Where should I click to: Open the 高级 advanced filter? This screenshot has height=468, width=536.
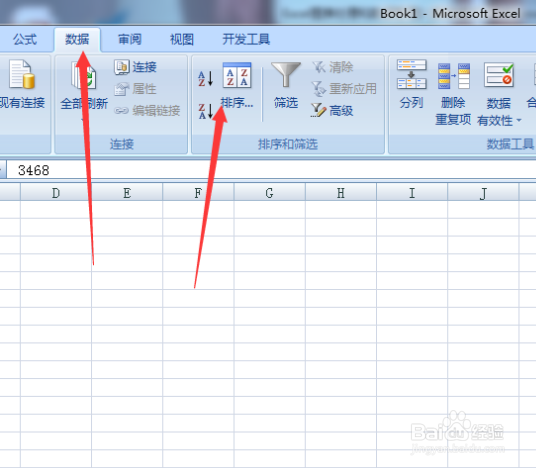pos(332,110)
